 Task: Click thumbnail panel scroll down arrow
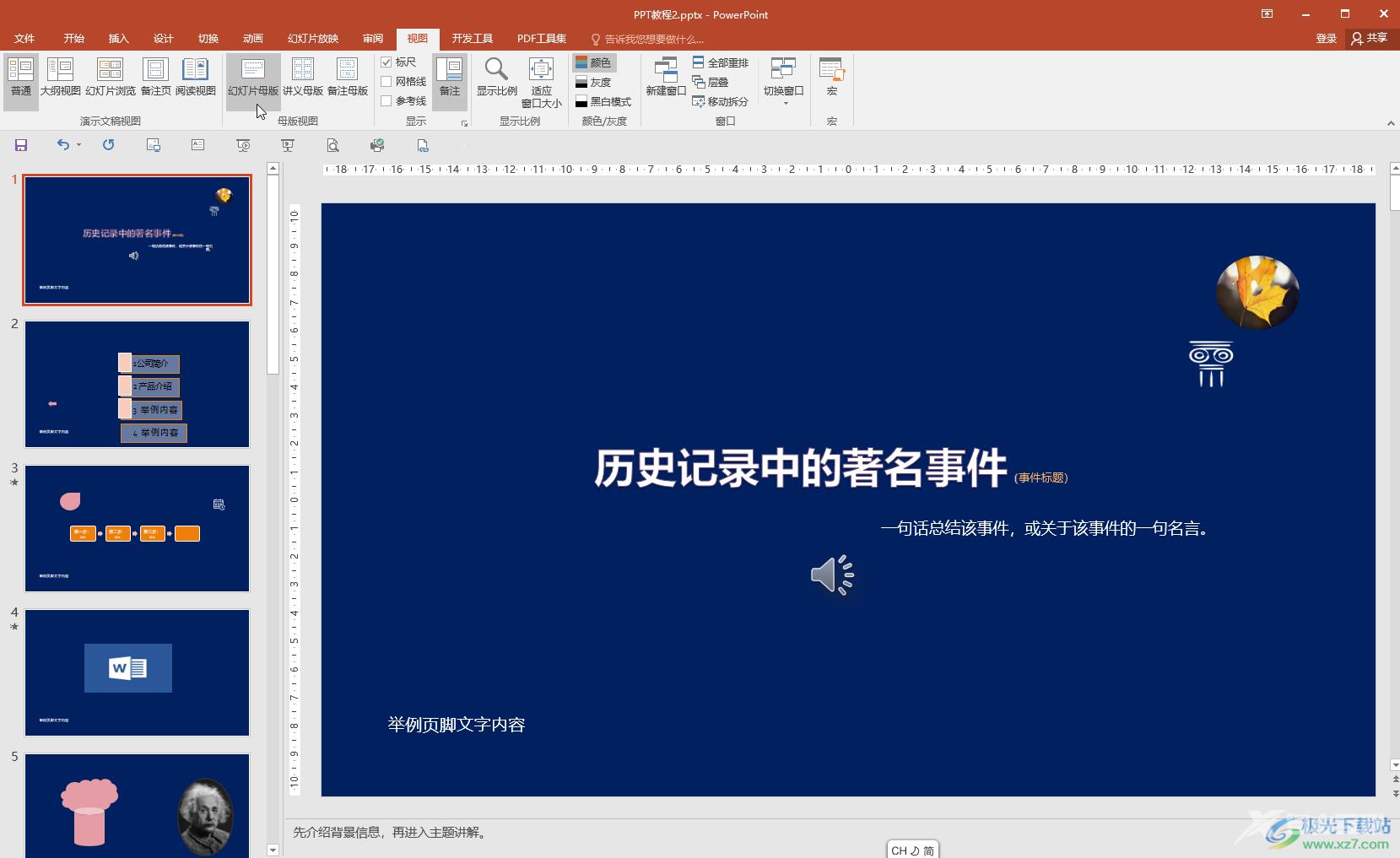point(273,850)
